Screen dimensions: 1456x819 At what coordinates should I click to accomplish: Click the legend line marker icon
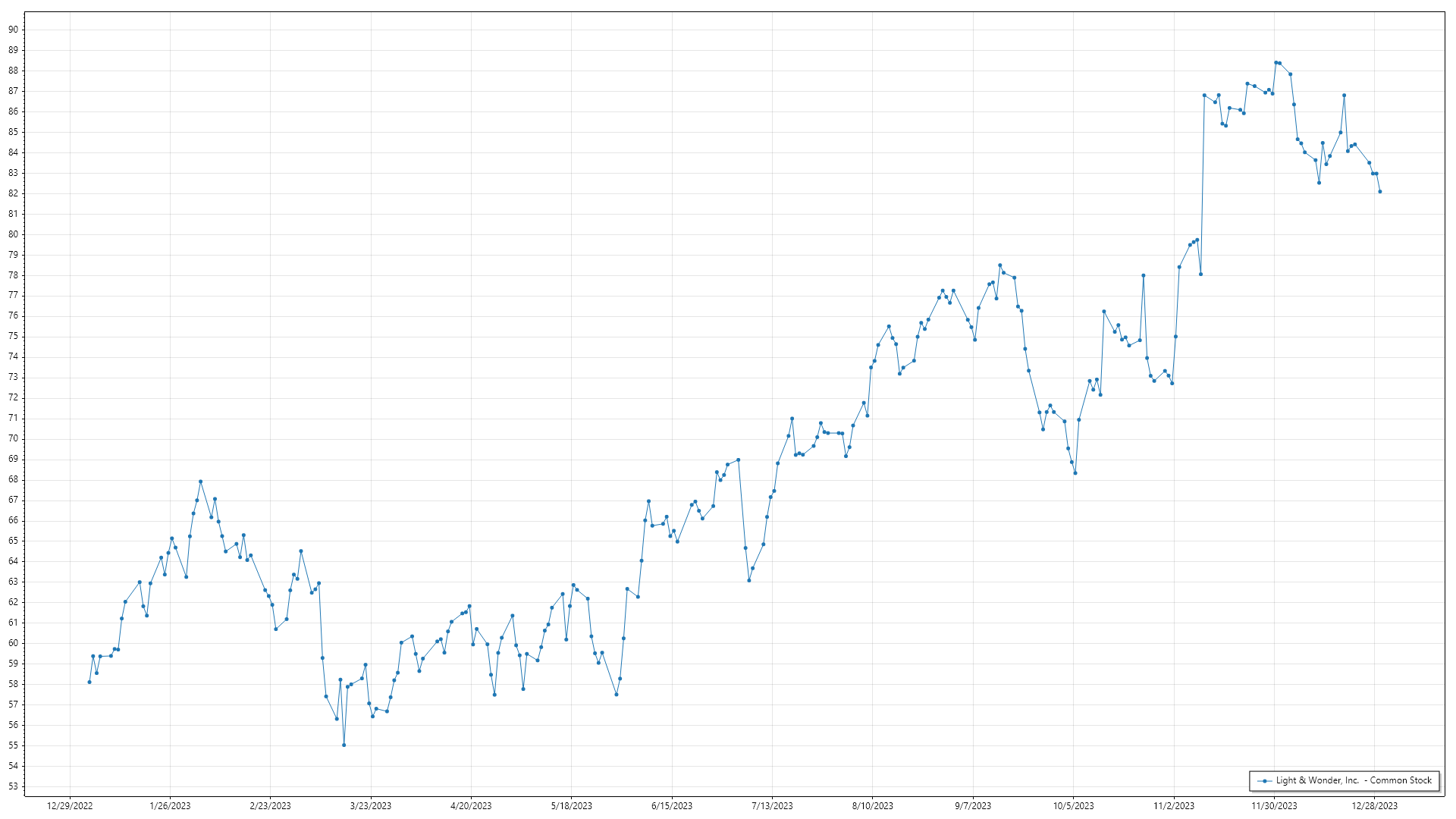coord(1264,781)
